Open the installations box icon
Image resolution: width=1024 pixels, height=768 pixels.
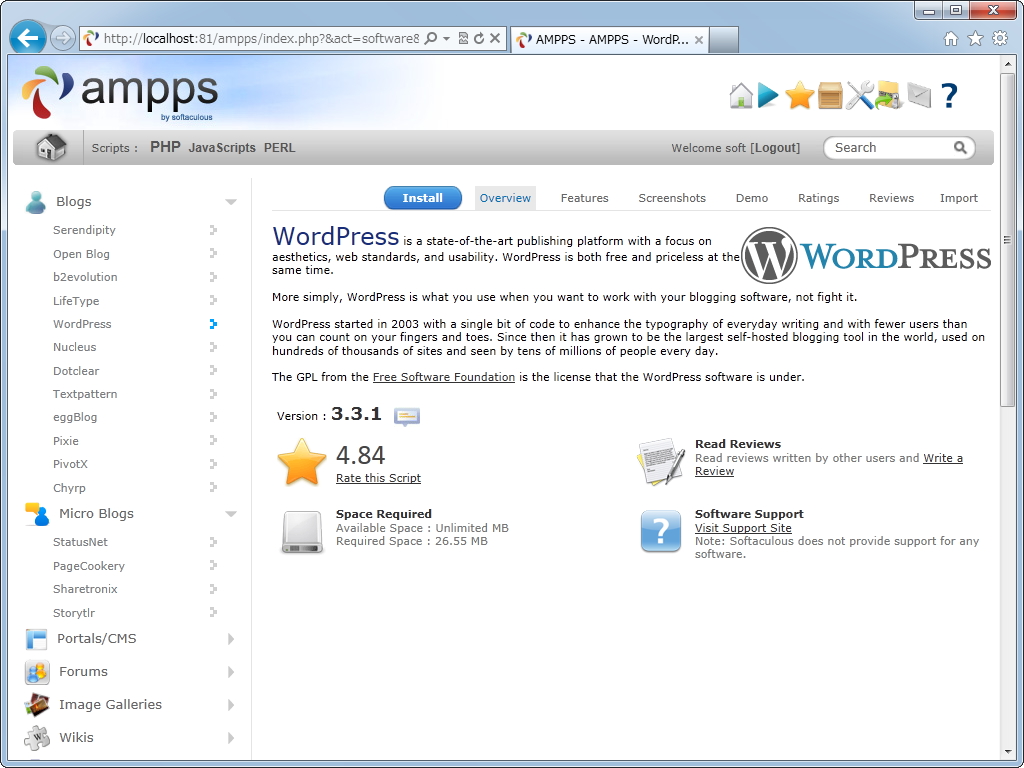pyautogui.click(x=830, y=96)
